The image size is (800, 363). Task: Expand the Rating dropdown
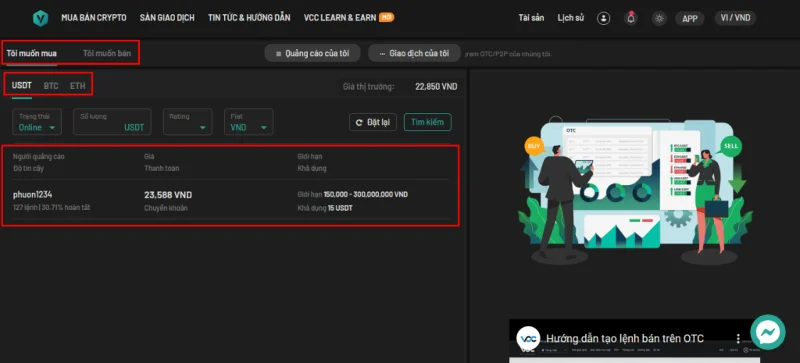pos(188,122)
